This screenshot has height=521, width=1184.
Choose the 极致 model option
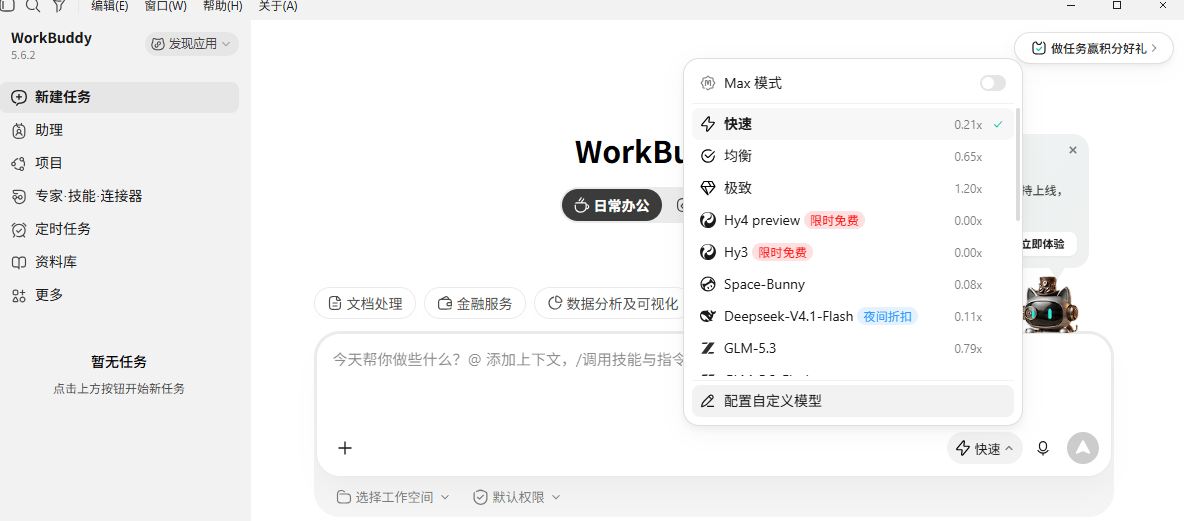coord(853,188)
